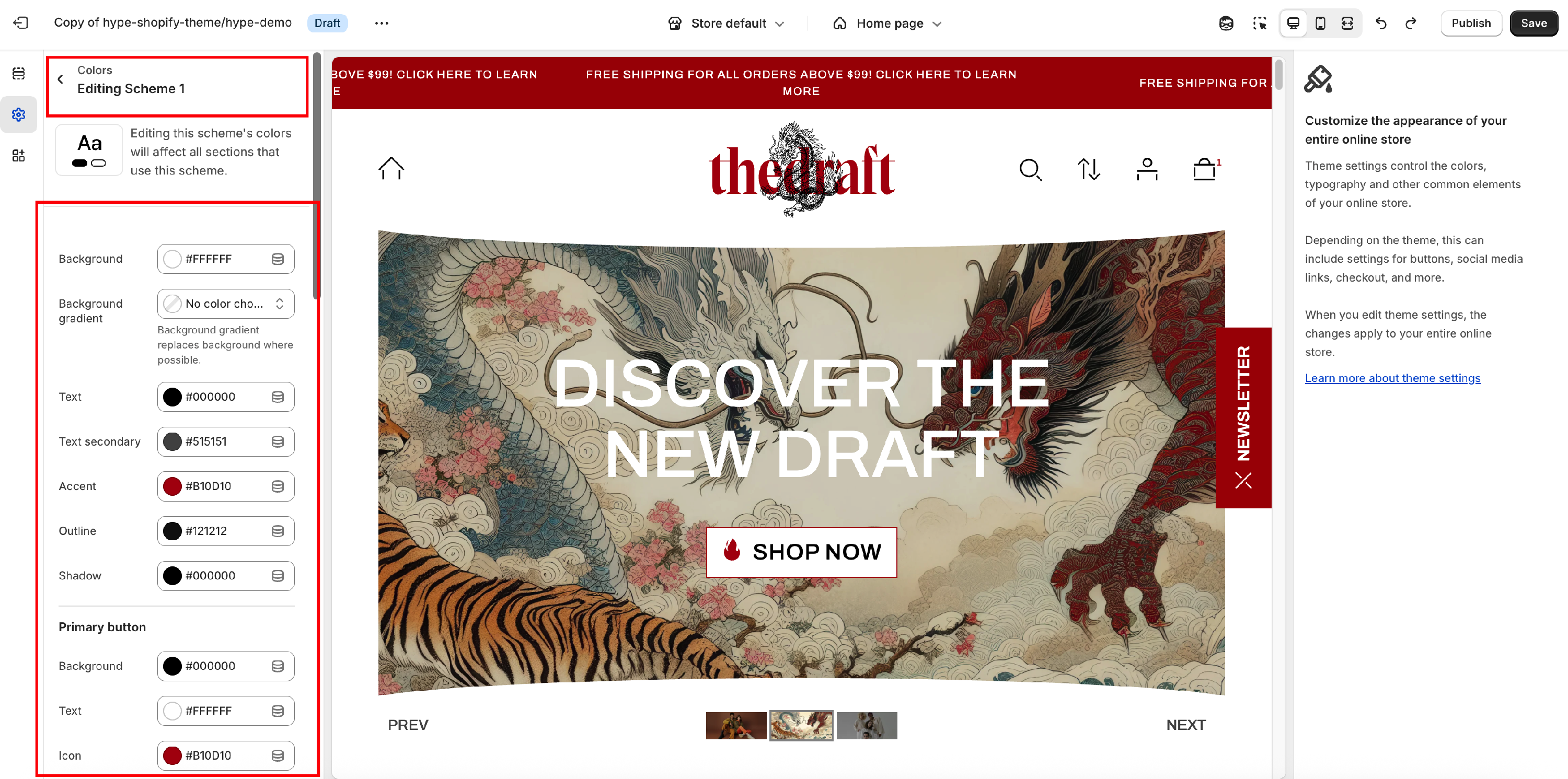Exit the theme editor
The height and width of the screenshot is (779, 1568).
tap(21, 23)
